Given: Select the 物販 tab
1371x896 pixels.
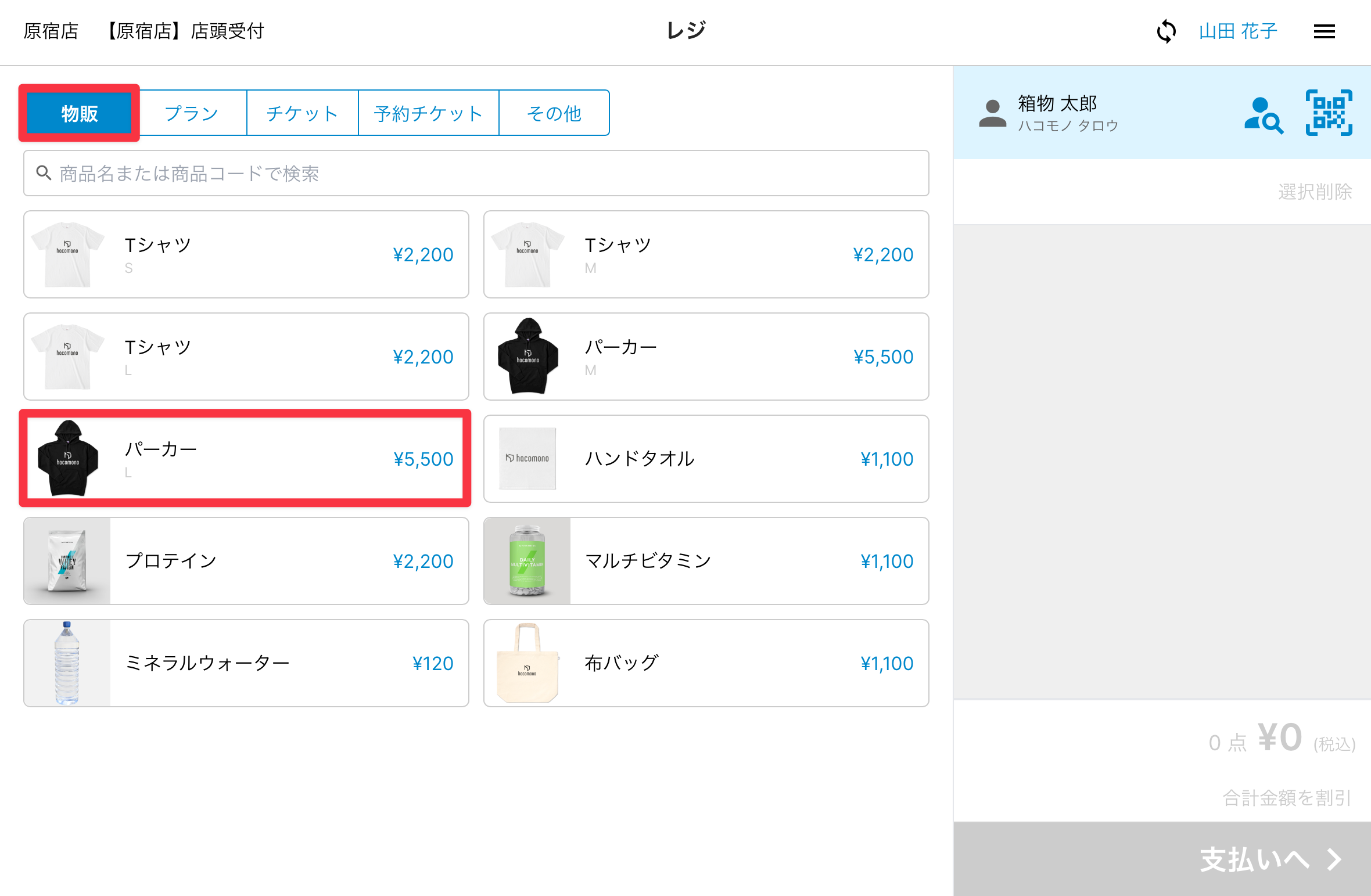Looking at the screenshot, I should (x=80, y=113).
